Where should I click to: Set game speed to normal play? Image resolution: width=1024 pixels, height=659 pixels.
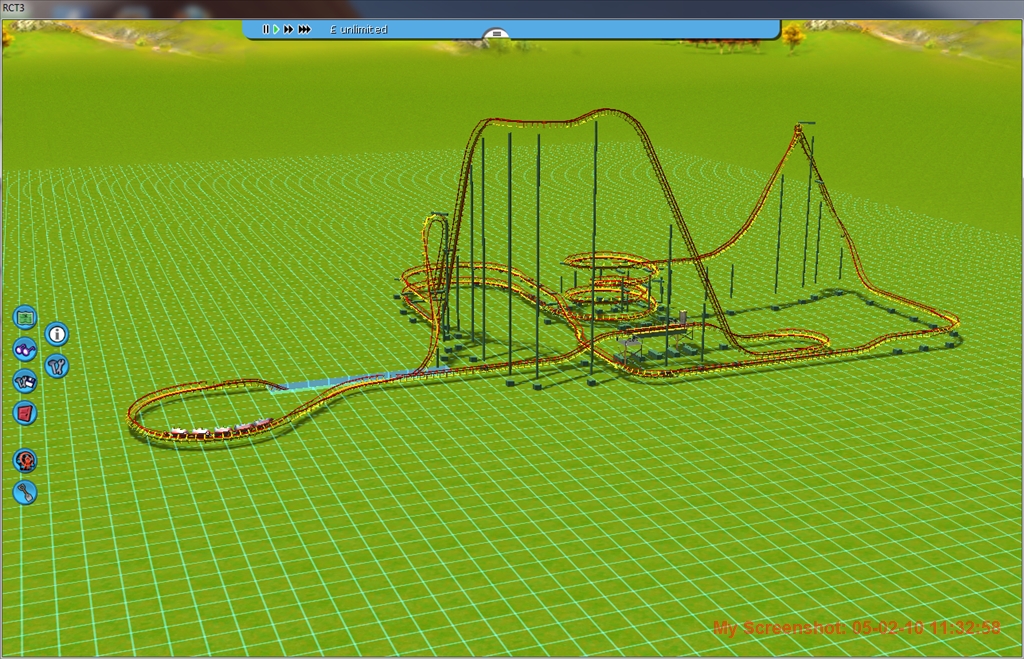(276, 29)
